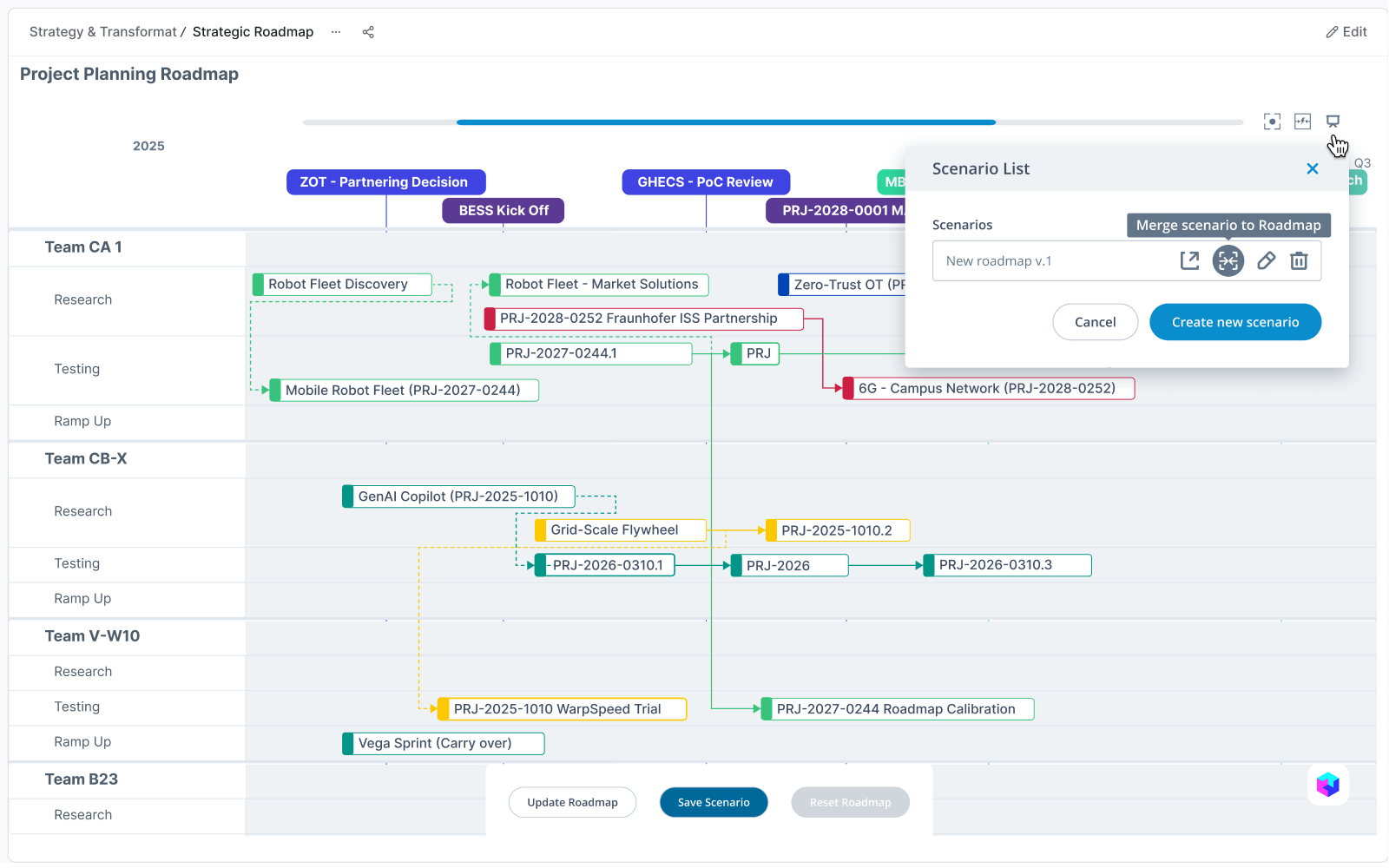Select PRJ-2026-0310.3 project bar
1389x868 pixels.
(1007, 565)
